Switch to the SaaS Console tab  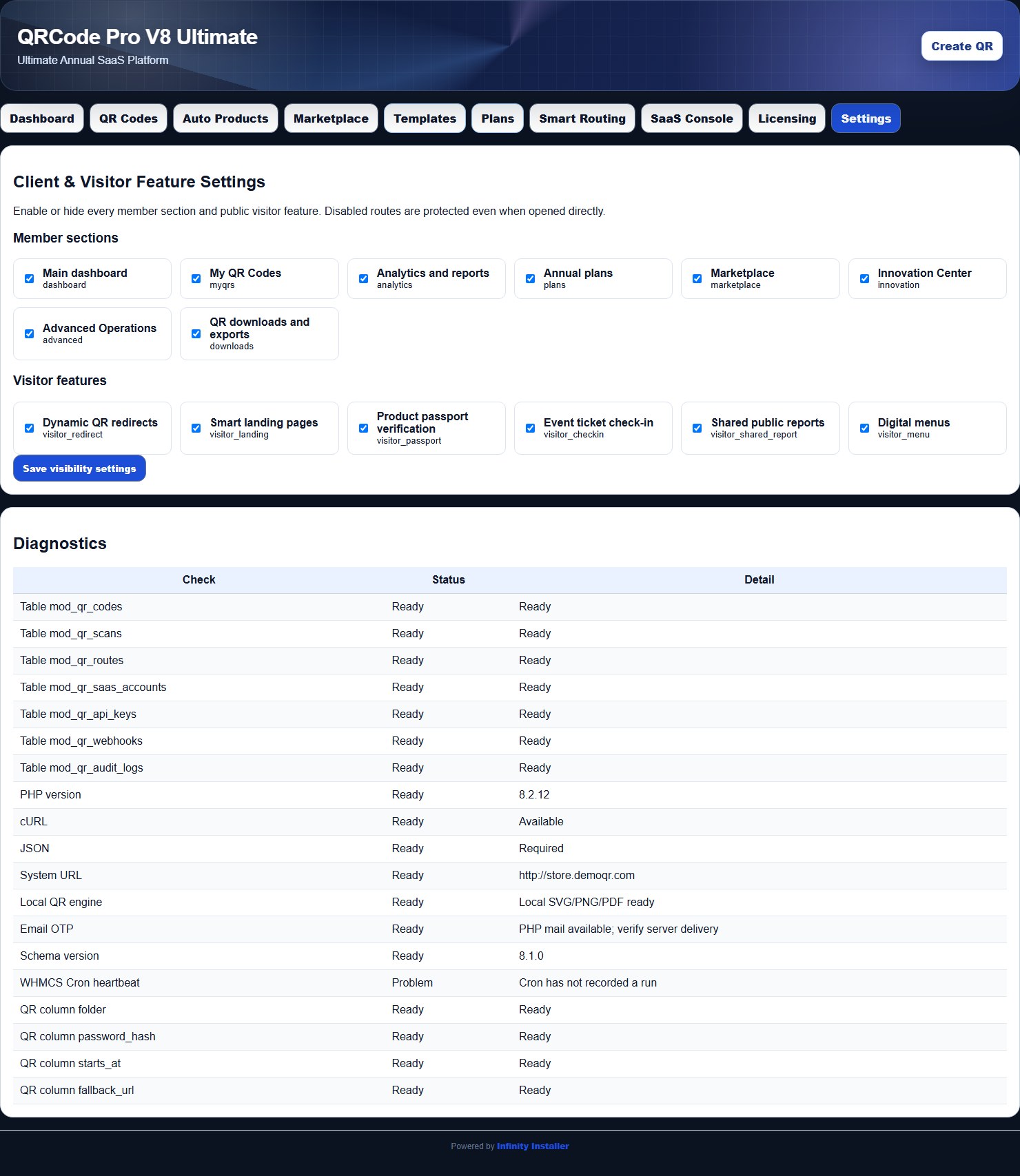click(x=691, y=118)
